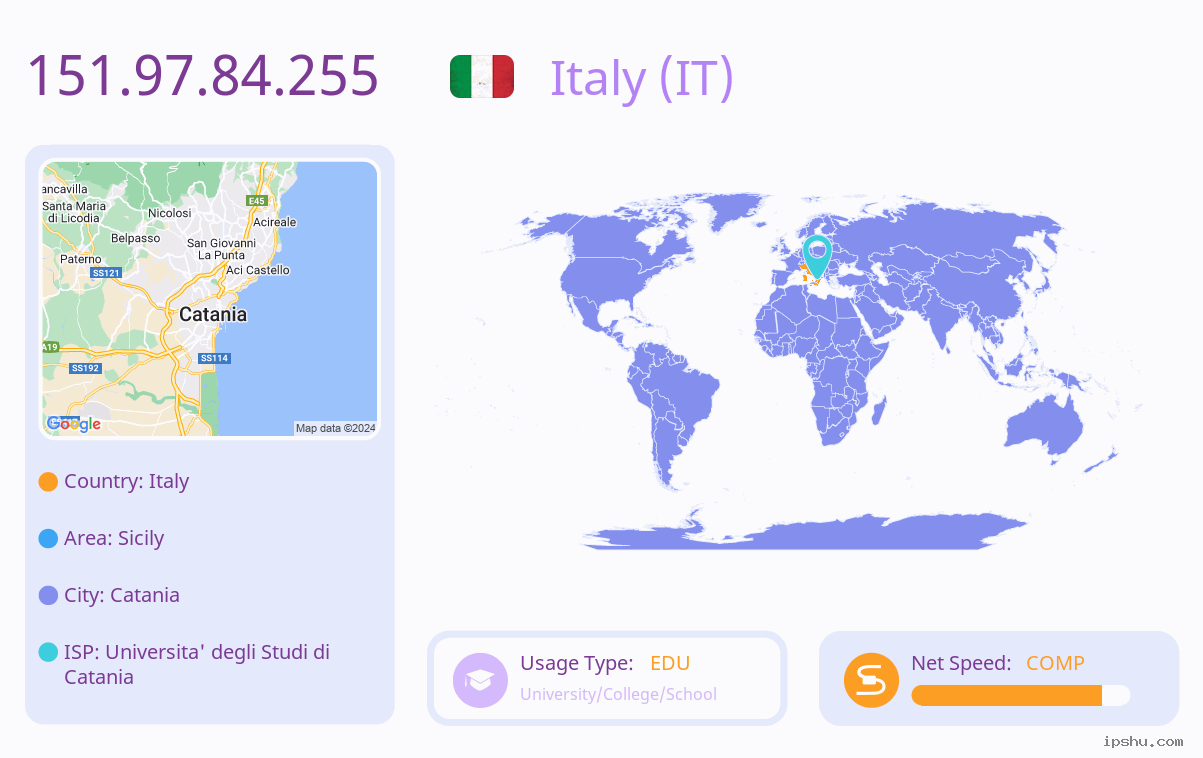Click the EDU usage type label
1203x758 pixels.
click(670, 663)
